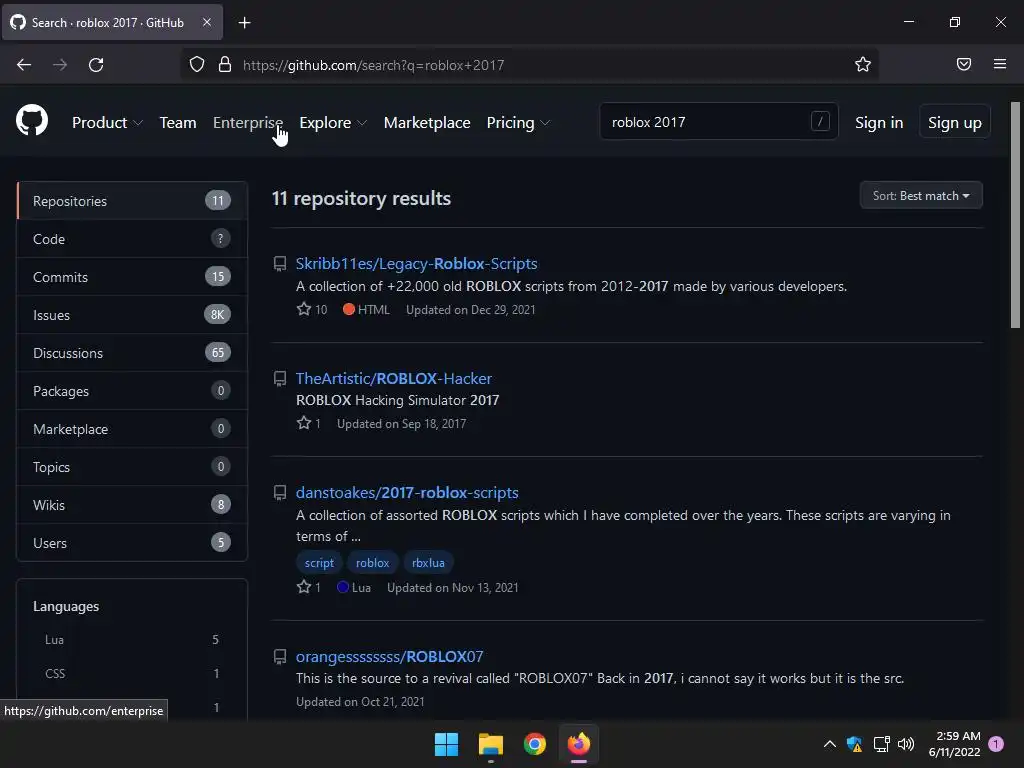Open TheArtistic/ROBLOX-Hacker repository link

click(394, 378)
